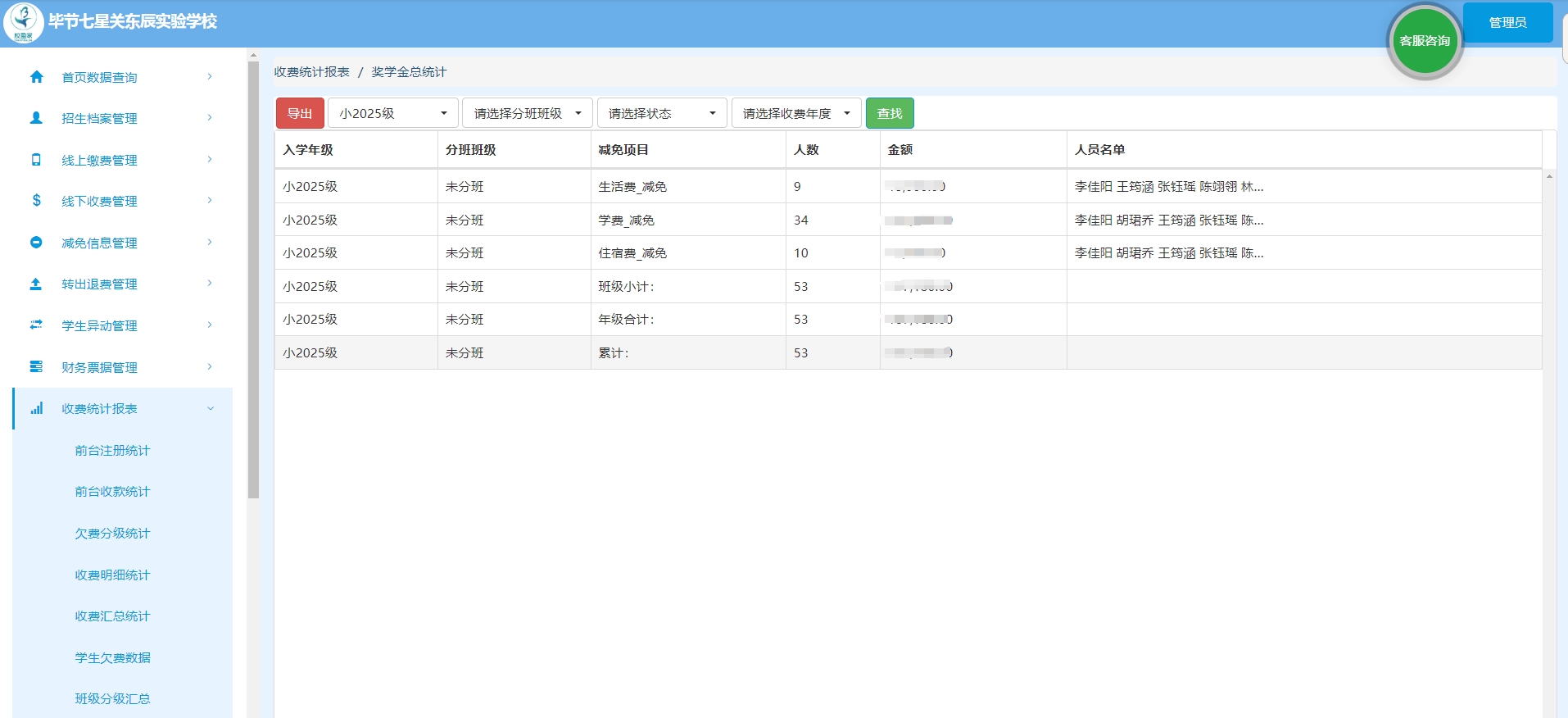Open the 请选择分班班级 class dropdown

(x=527, y=113)
